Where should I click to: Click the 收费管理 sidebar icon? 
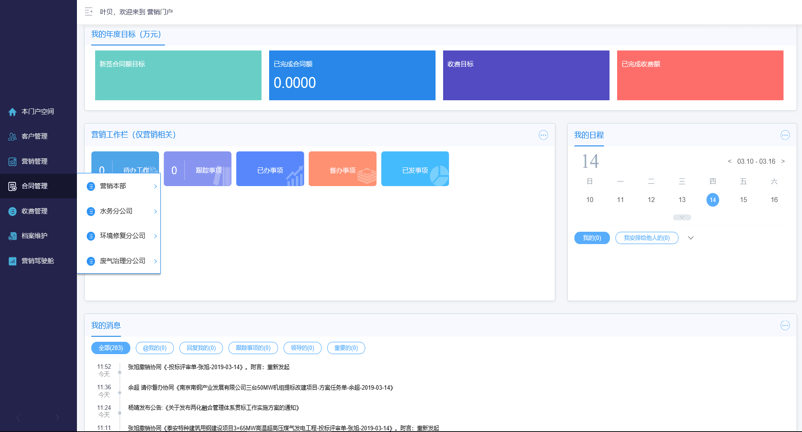[12, 211]
